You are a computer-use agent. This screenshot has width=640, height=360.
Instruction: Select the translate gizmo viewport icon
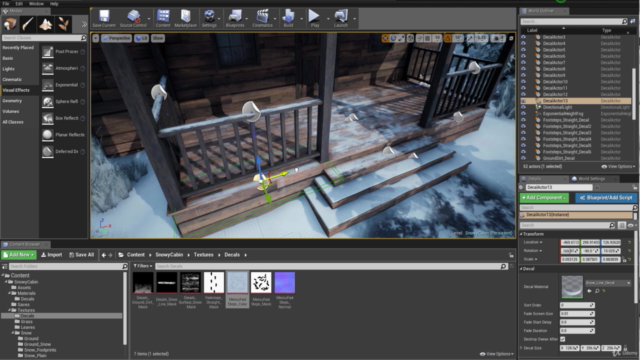[385, 38]
